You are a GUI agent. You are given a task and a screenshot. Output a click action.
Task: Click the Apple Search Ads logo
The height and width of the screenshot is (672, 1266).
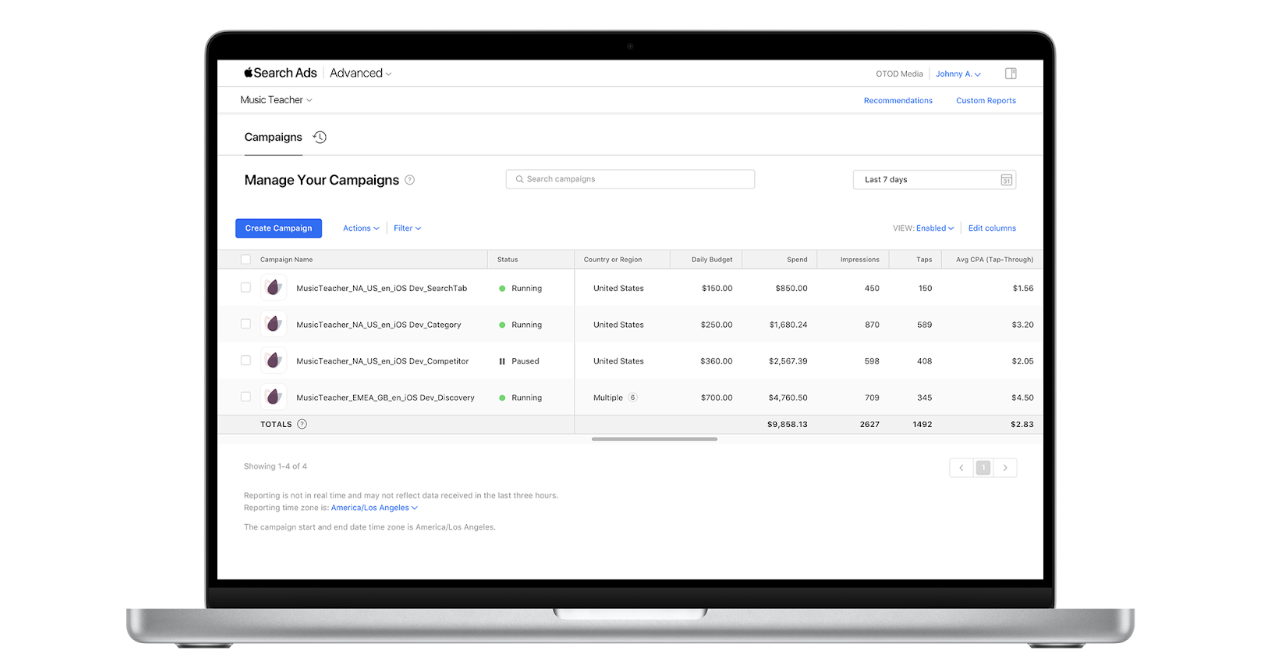click(280, 73)
